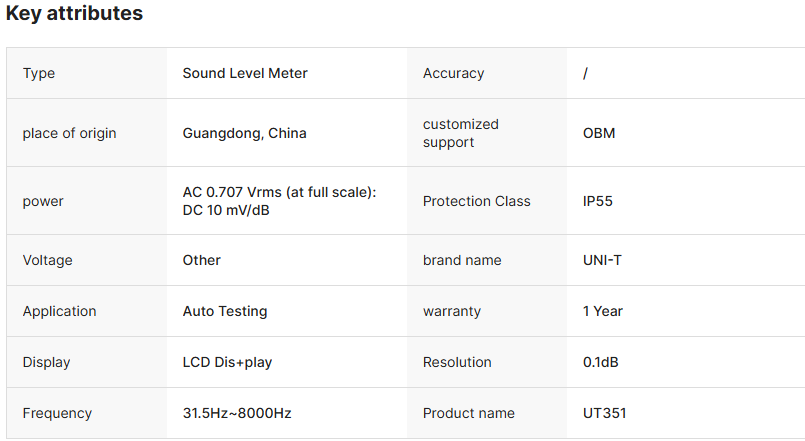Click the Protection Class label
The width and height of the screenshot is (805, 441).
[477, 201]
